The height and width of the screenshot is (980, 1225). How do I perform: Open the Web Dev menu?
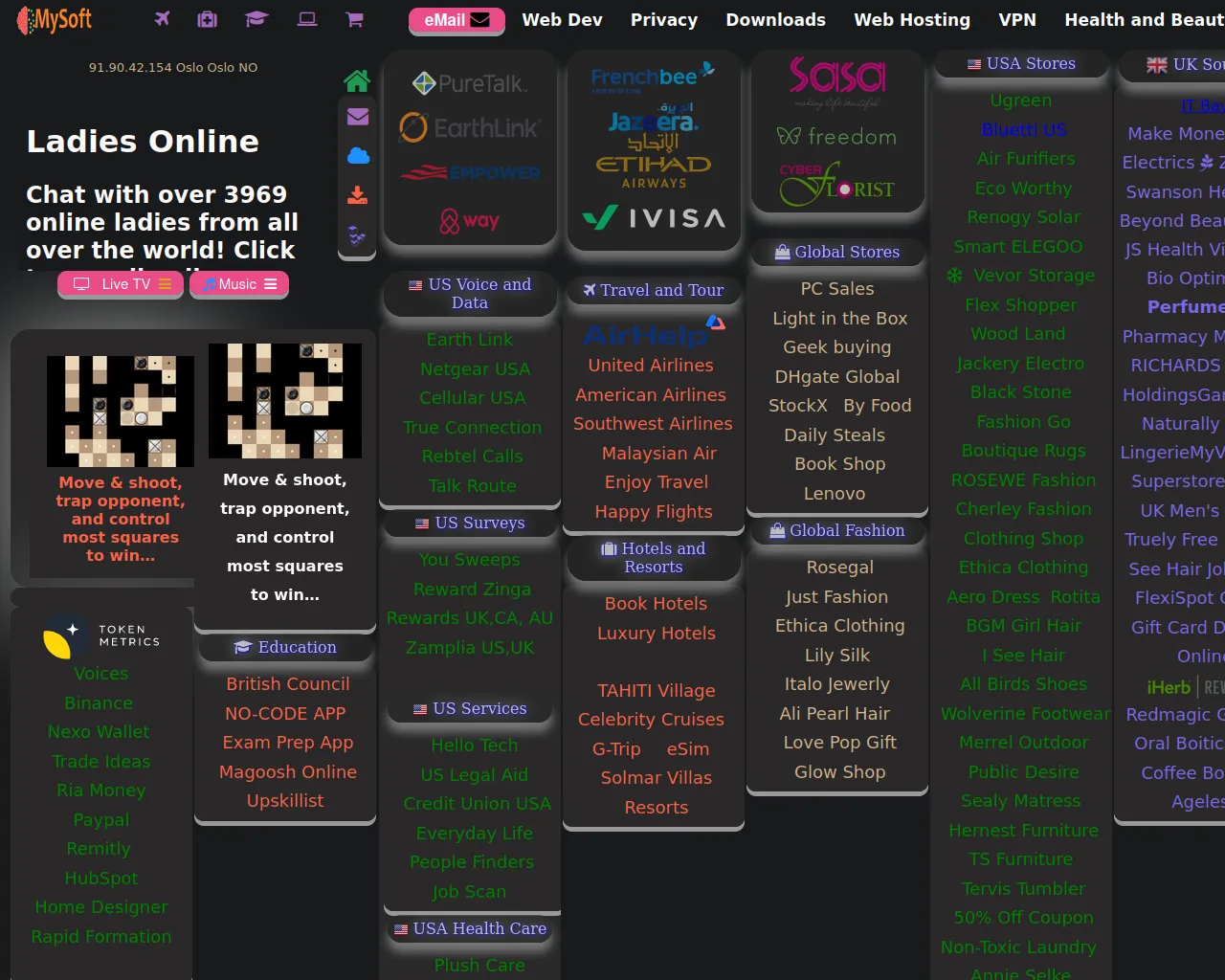click(x=563, y=20)
